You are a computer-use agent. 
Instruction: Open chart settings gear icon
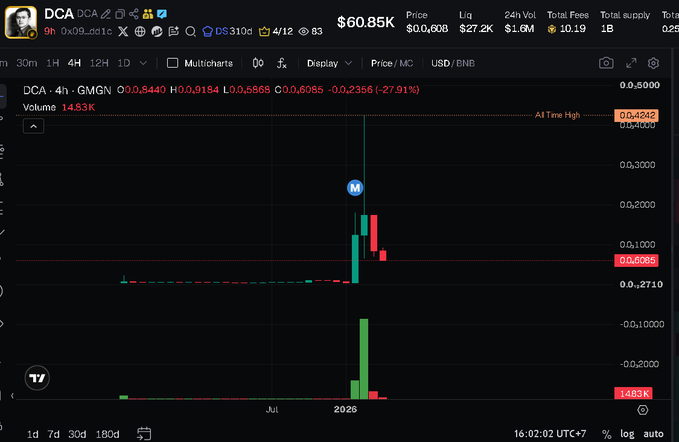pyautogui.click(x=653, y=63)
